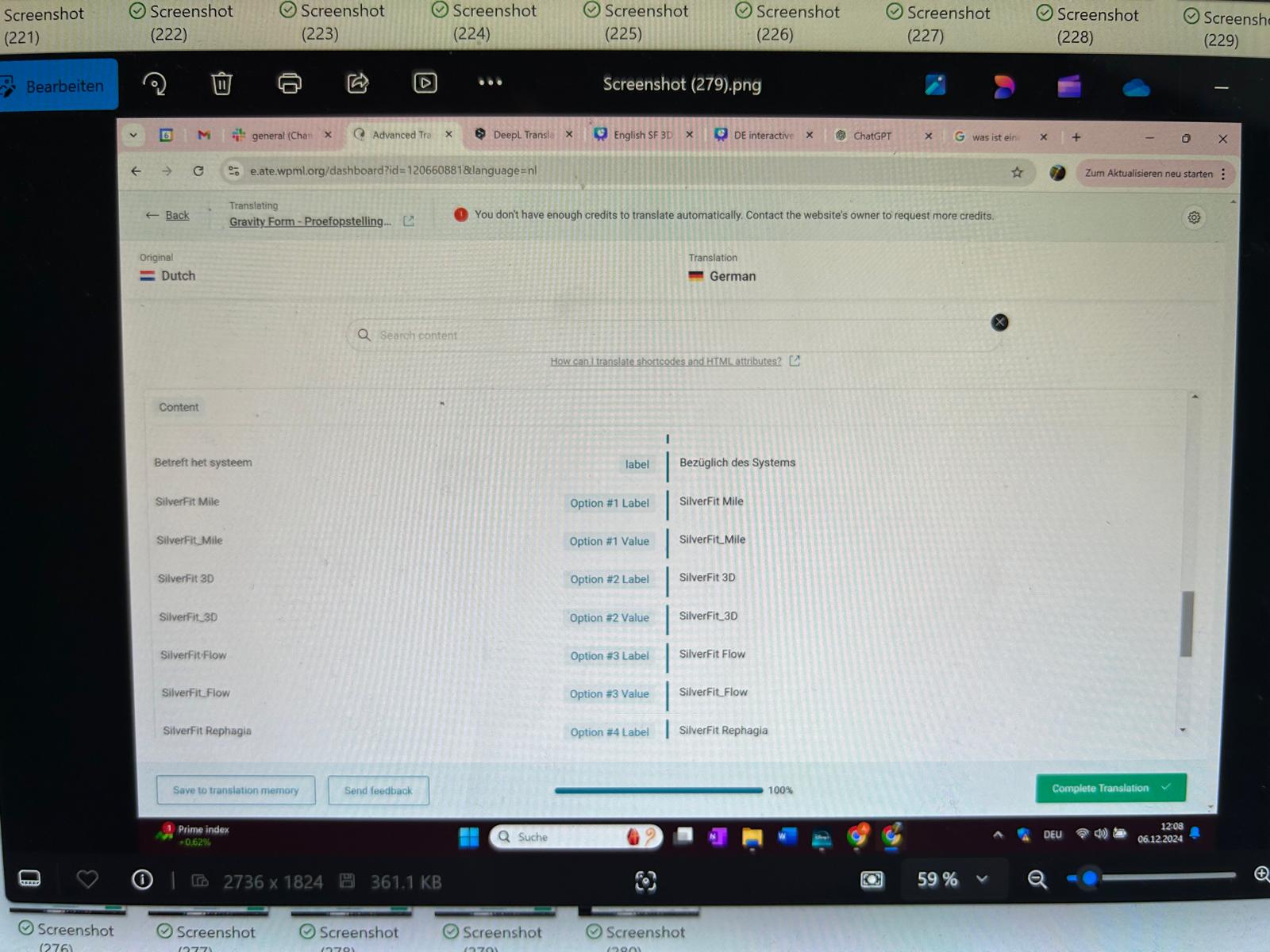Open File Explorer from the taskbar
The height and width of the screenshot is (952, 1270).
pos(752,837)
